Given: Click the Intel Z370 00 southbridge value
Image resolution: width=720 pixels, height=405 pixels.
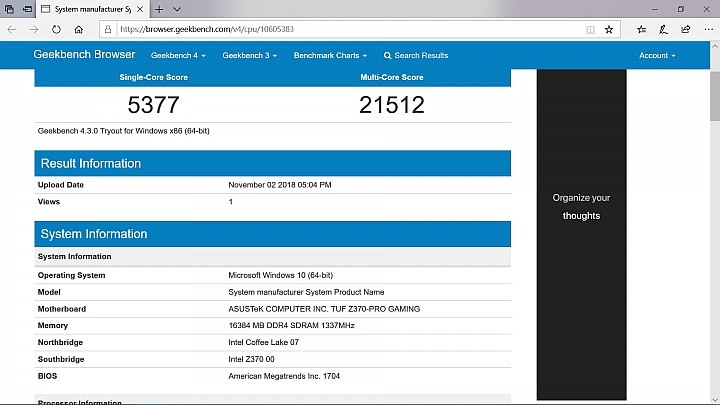Looking at the screenshot, I should pos(251,360).
